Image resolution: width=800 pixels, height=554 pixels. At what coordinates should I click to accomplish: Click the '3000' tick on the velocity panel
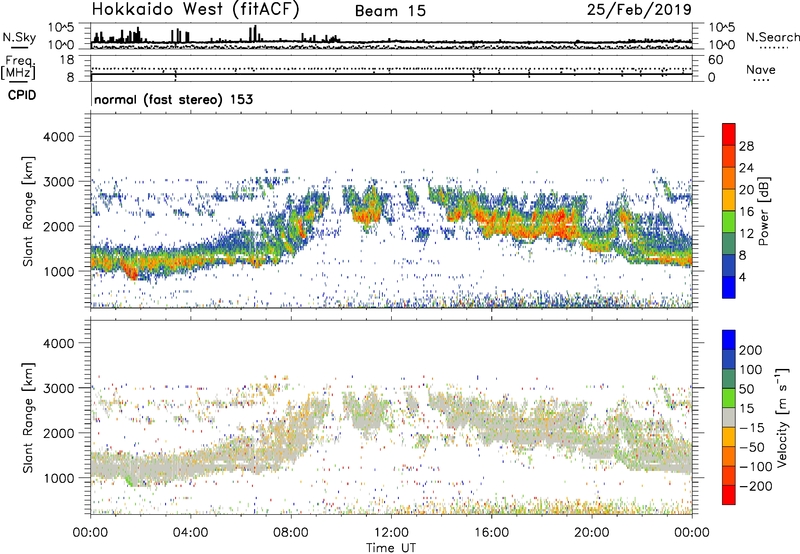[x=59, y=388]
